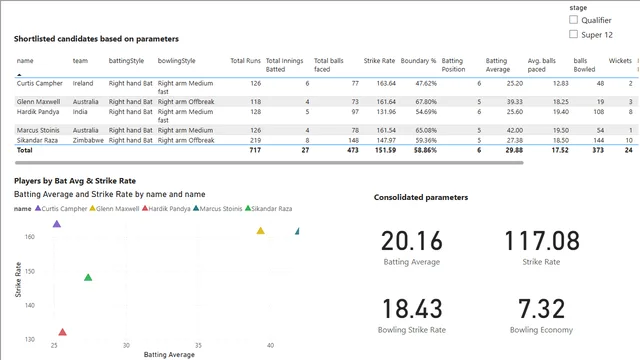The height and width of the screenshot is (360, 640).
Task: Select Marcus Stoinis legend triangle
Action: 196,208
